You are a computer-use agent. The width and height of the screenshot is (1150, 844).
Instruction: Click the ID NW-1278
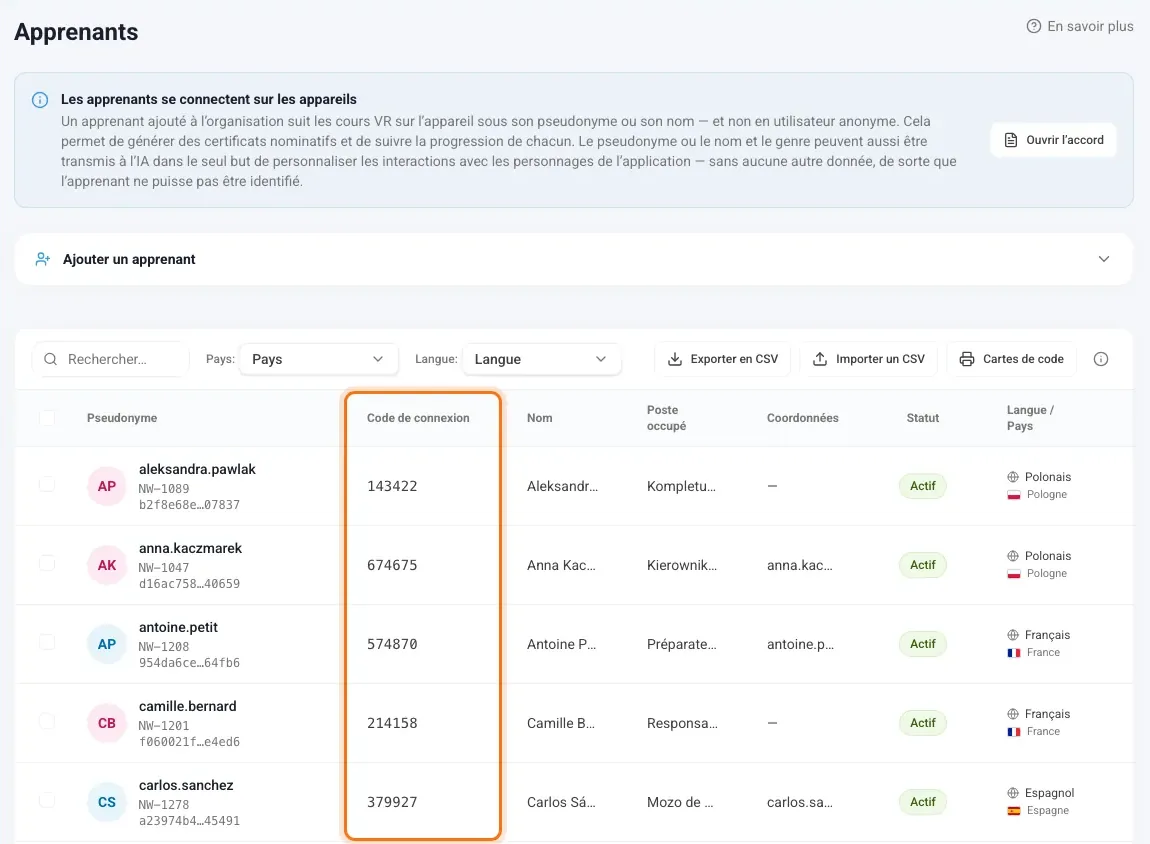[x=164, y=804]
